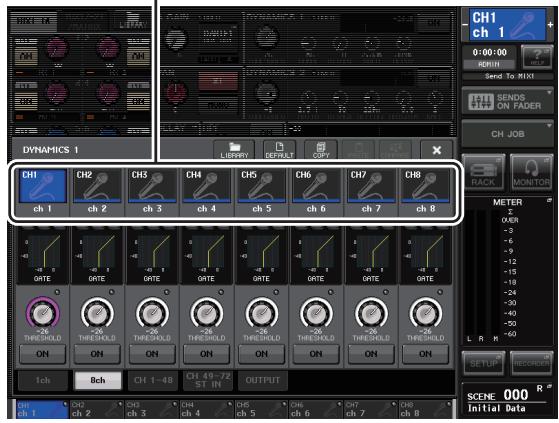Screen dimensions: 559x423
Task: Select the ch 3 THRESHOLD knob
Action: [152, 314]
